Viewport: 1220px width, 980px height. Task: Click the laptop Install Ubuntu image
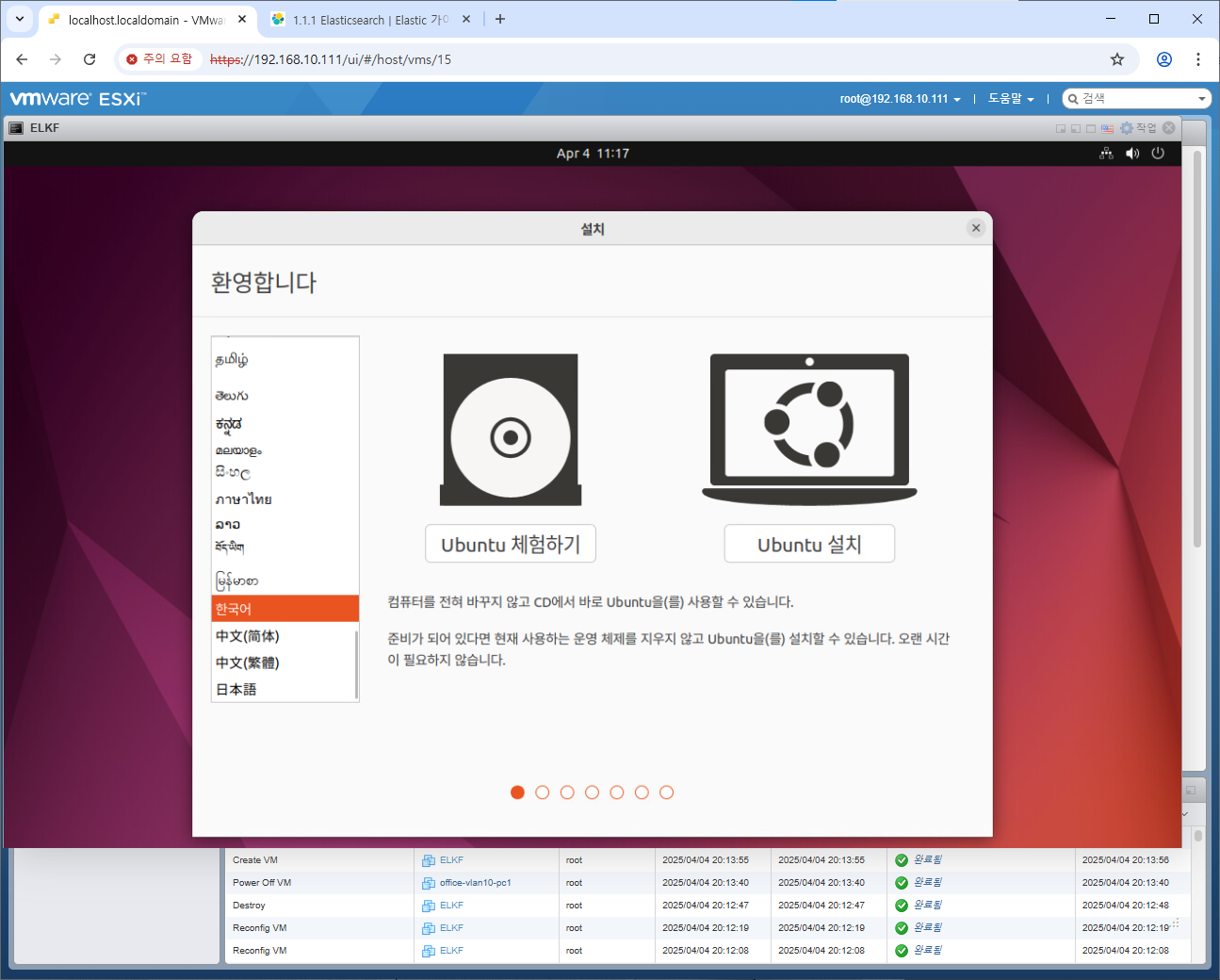click(809, 430)
